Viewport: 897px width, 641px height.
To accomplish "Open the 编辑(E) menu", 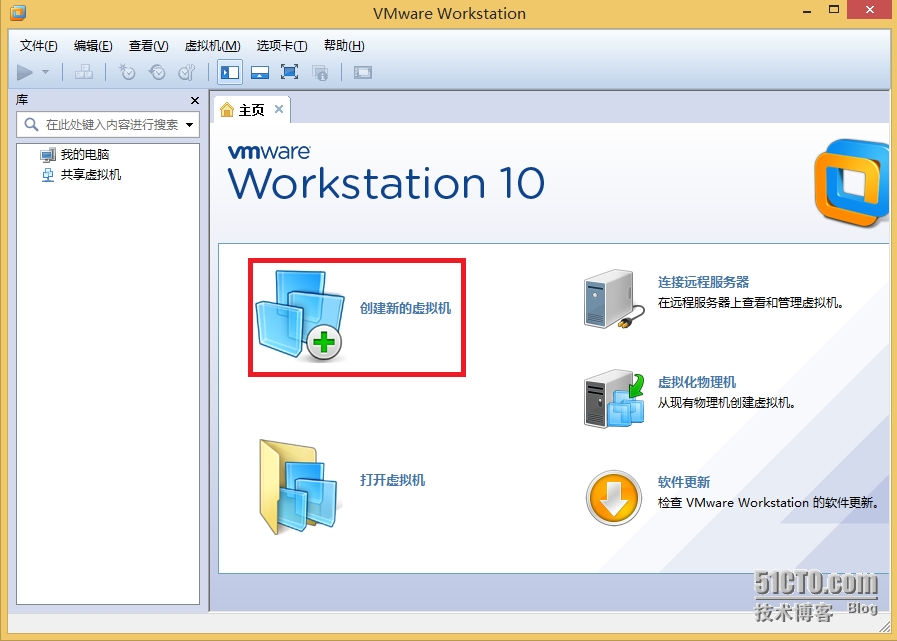I will [93, 46].
